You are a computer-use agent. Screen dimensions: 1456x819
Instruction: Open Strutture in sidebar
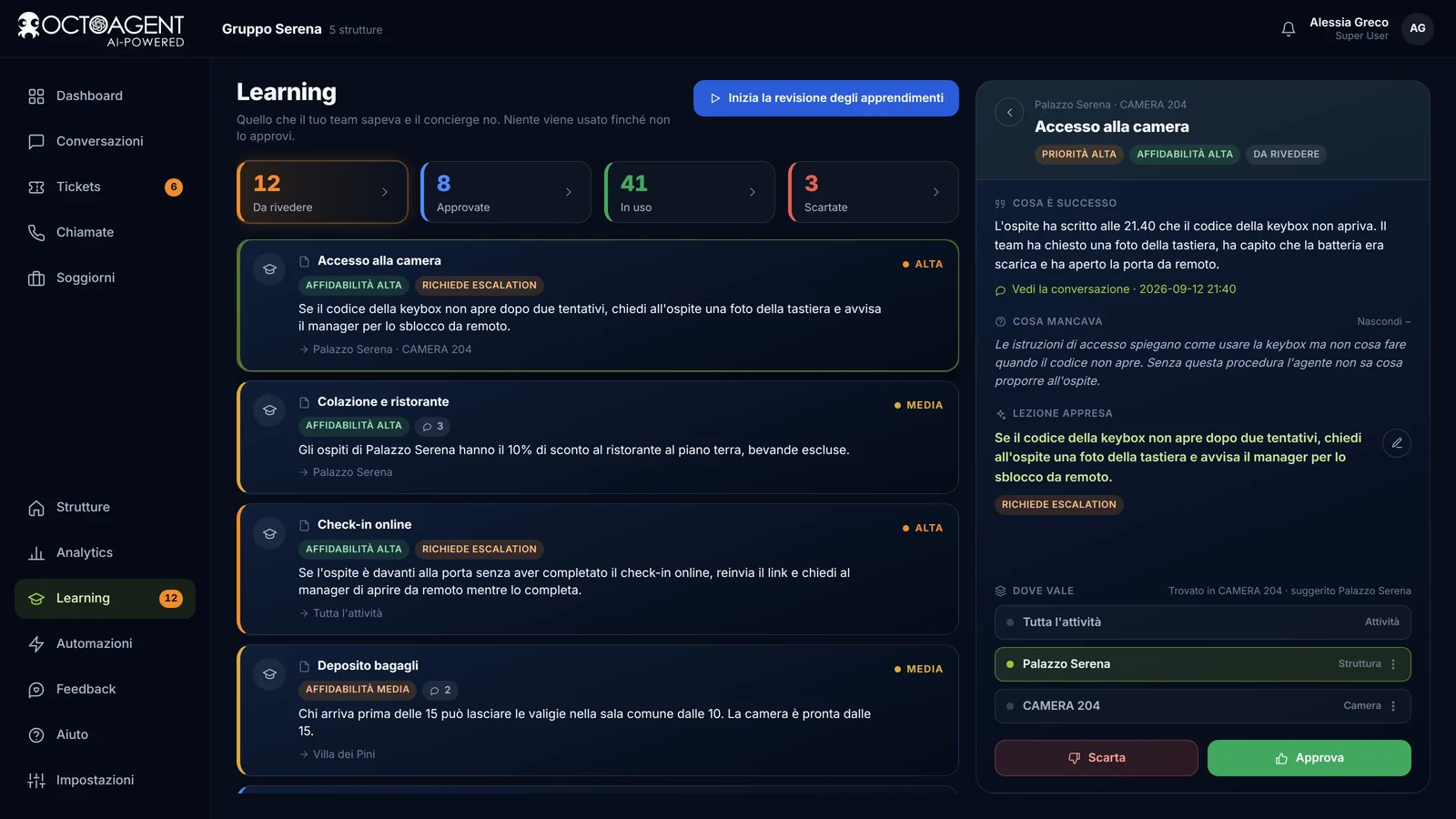tap(105, 508)
